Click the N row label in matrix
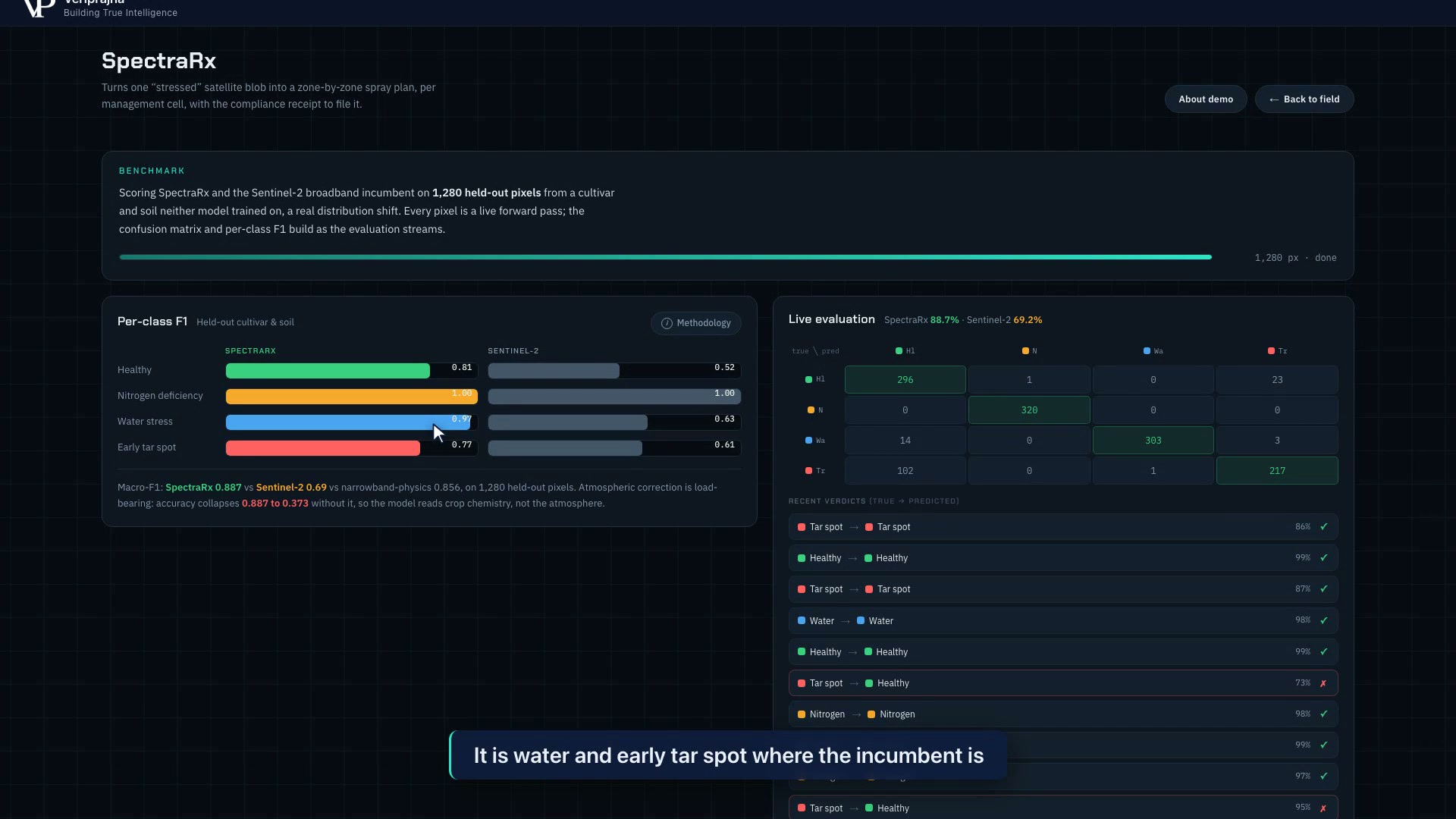1456x819 pixels. point(815,410)
